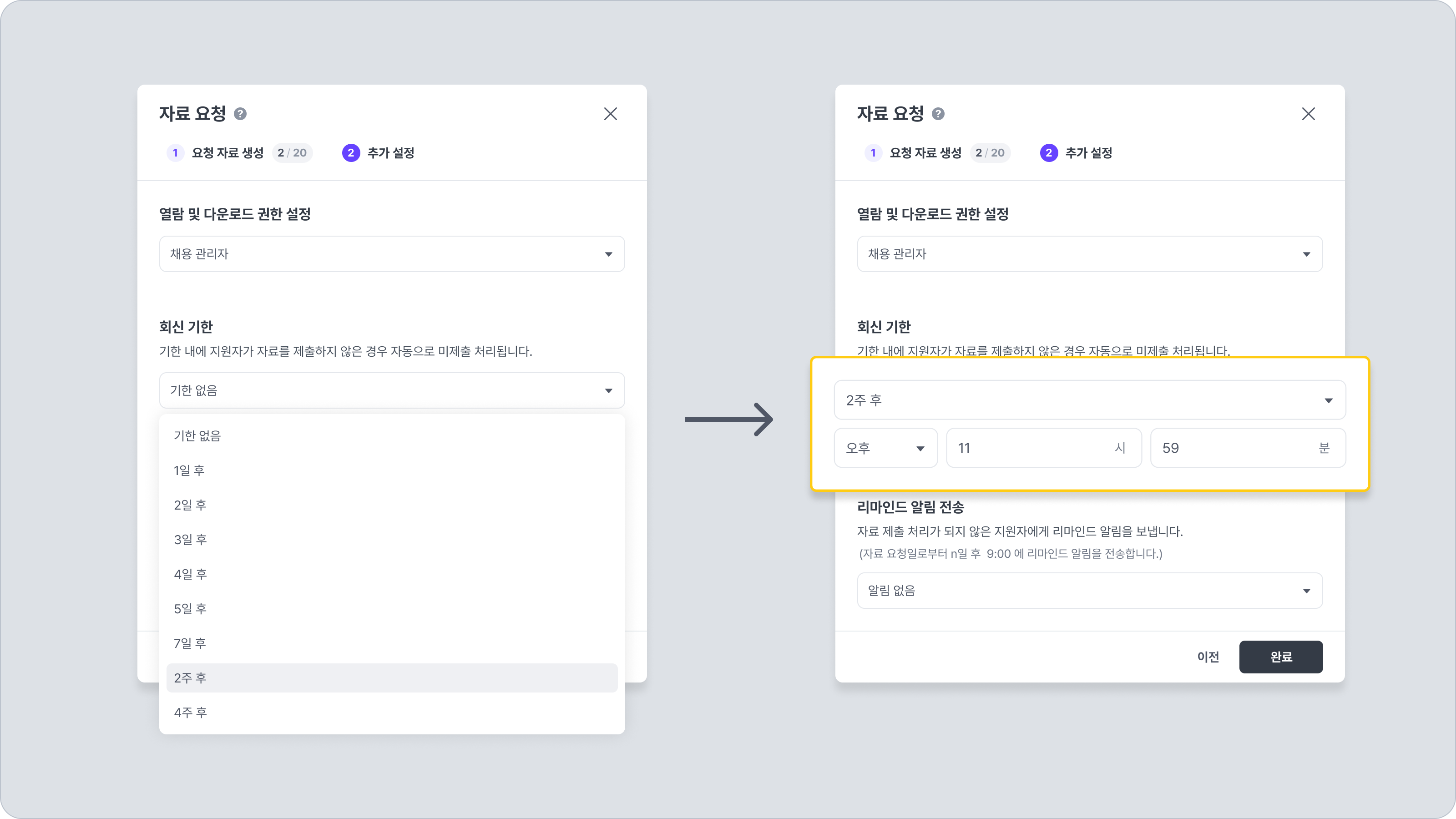Go to step 1 요청 자료 생성 in left dialog
The height and width of the screenshot is (819, 1456).
(x=227, y=153)
